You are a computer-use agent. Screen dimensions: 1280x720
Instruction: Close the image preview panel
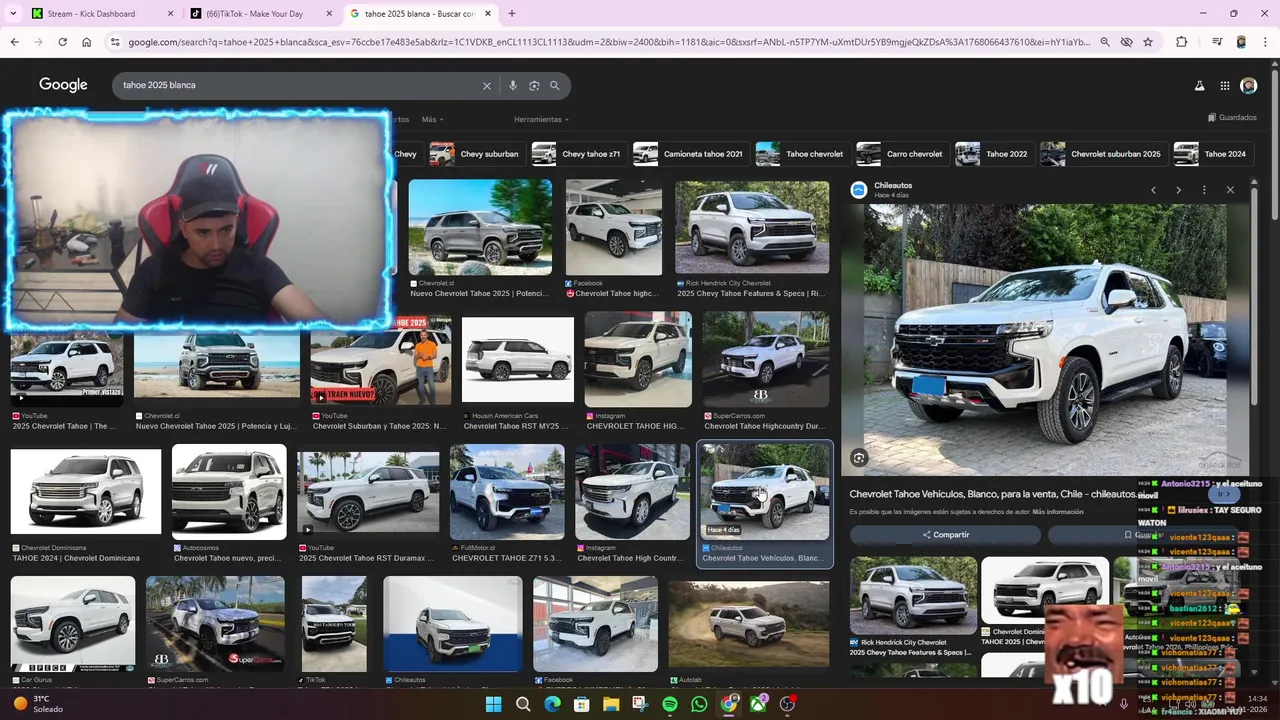[x=1230, y=190]
